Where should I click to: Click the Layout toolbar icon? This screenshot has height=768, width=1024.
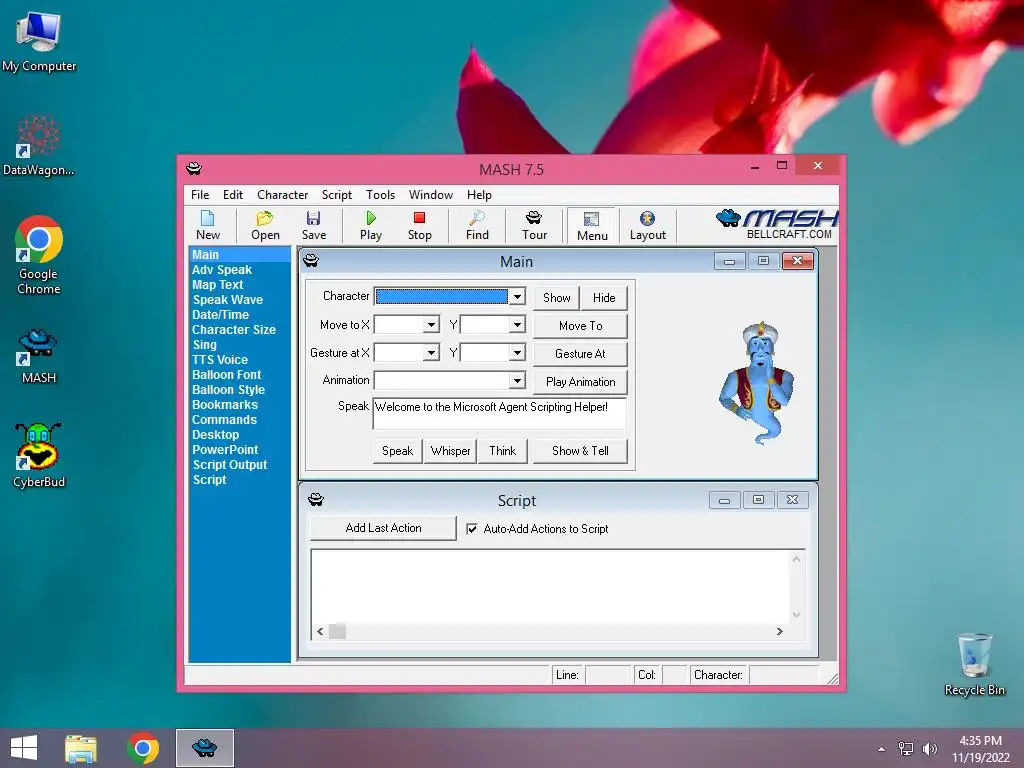coord(647,225)
